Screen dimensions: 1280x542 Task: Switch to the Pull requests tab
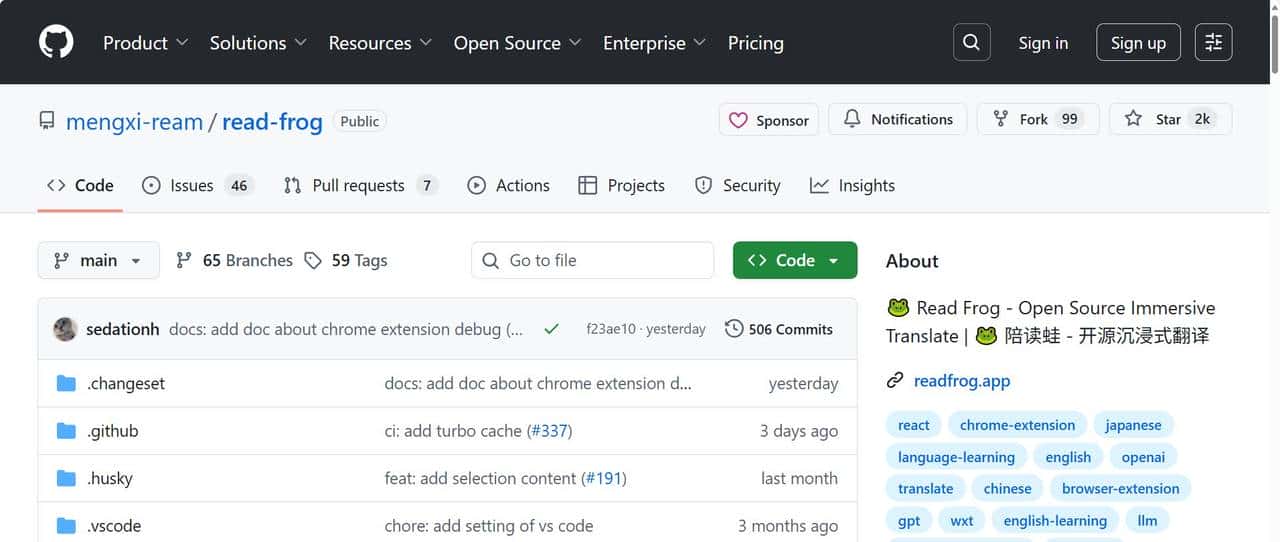(x=359, y=186)
